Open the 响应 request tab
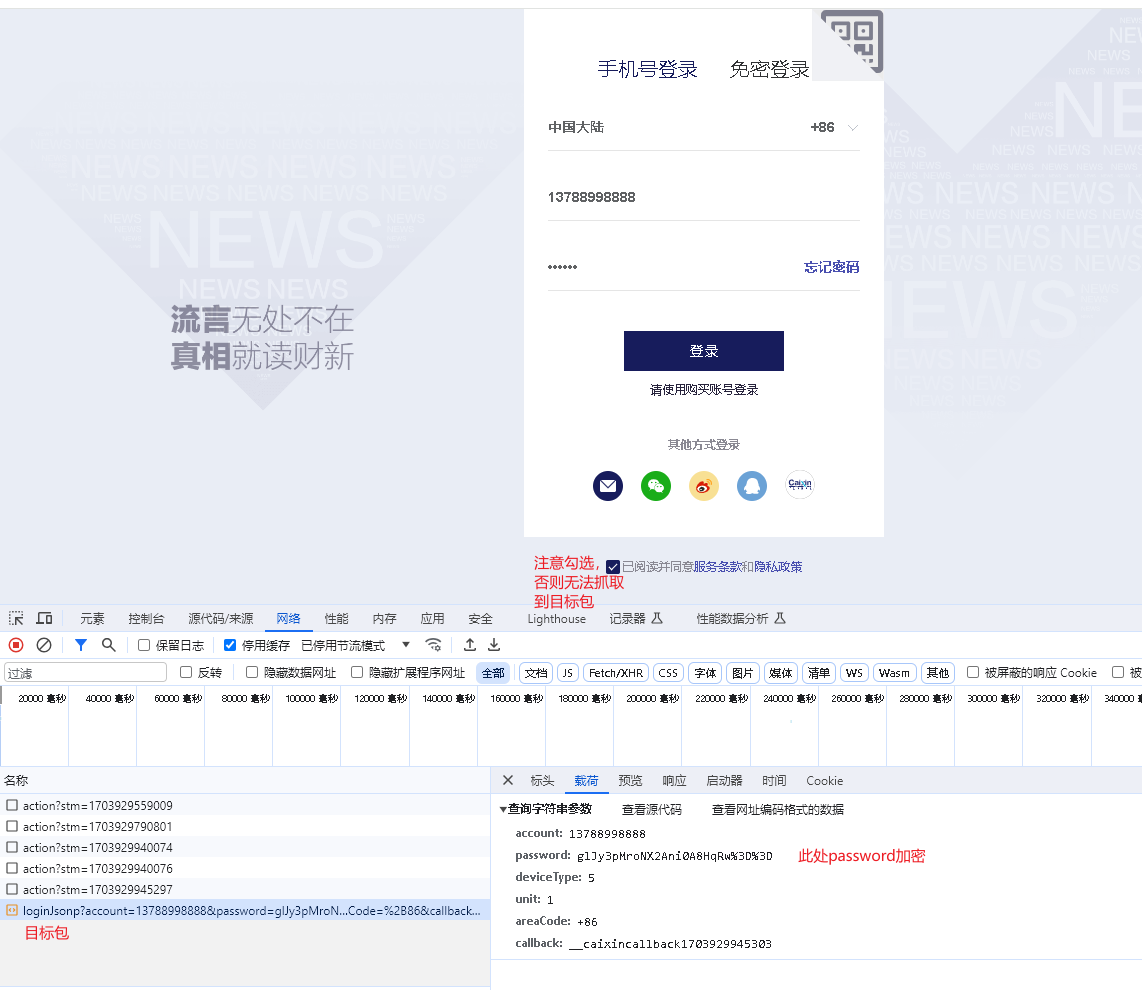 tap(674, 780)
